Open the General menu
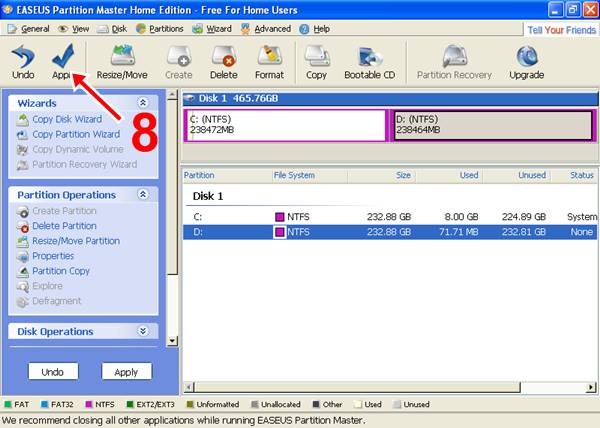This screenshot has width=600, height=428. click(x=29, y=29)
